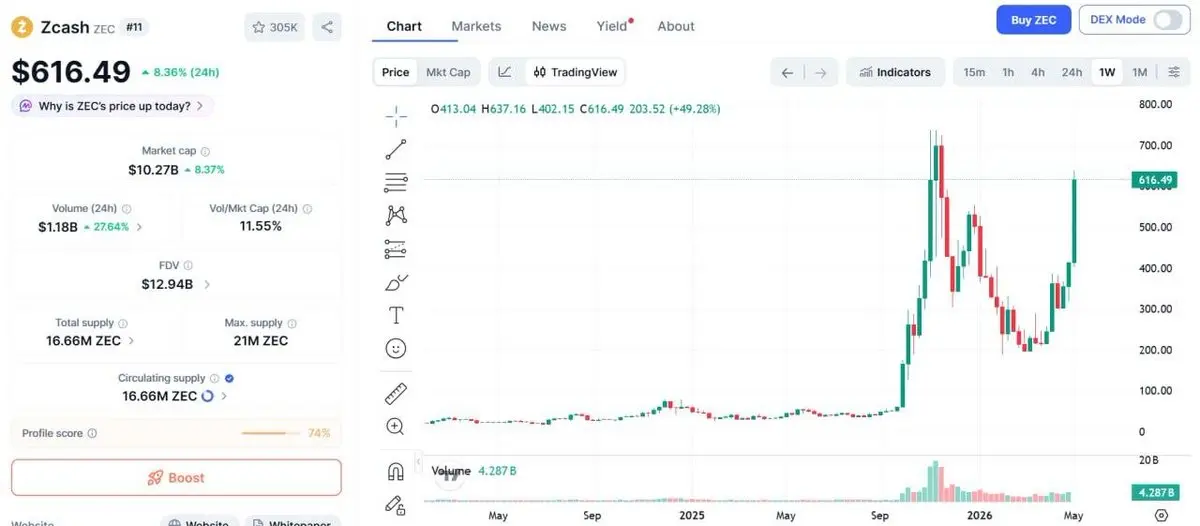Click the green 4.287B volume axis tag

click(1154, 492)
